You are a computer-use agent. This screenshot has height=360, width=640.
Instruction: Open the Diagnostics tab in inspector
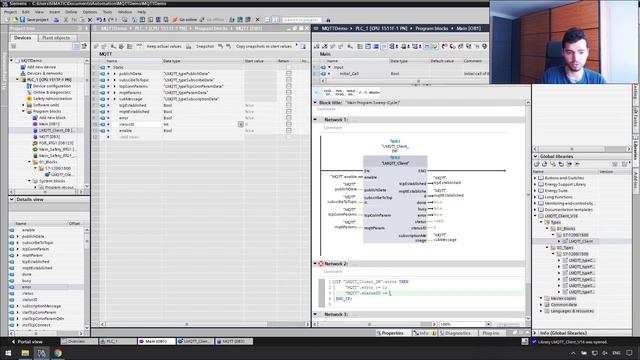(456, 333)
